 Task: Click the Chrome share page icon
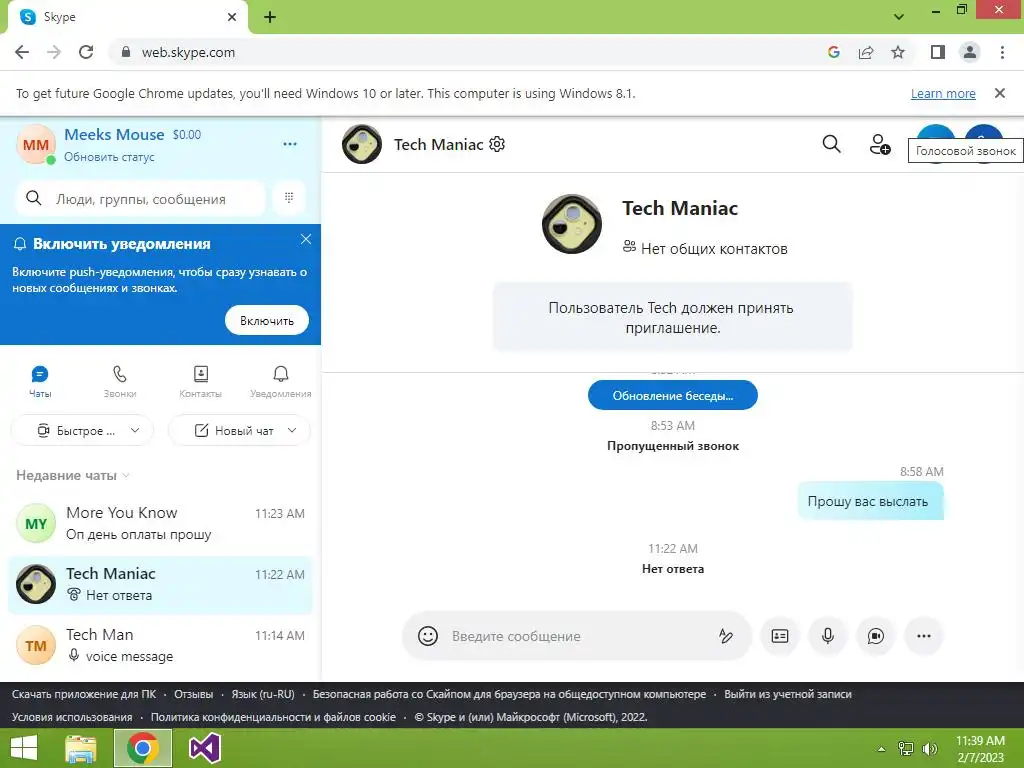[x=866, y=52]
